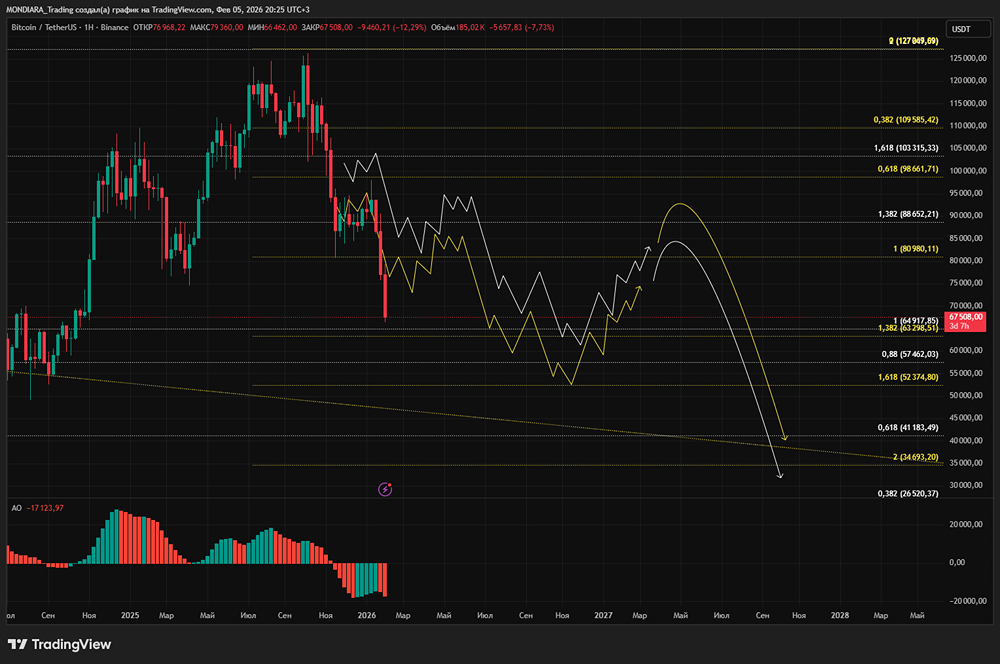1000x664 pixels.
Task: Click the 3d 7h candle countdown
Action: tap(959, 326)
